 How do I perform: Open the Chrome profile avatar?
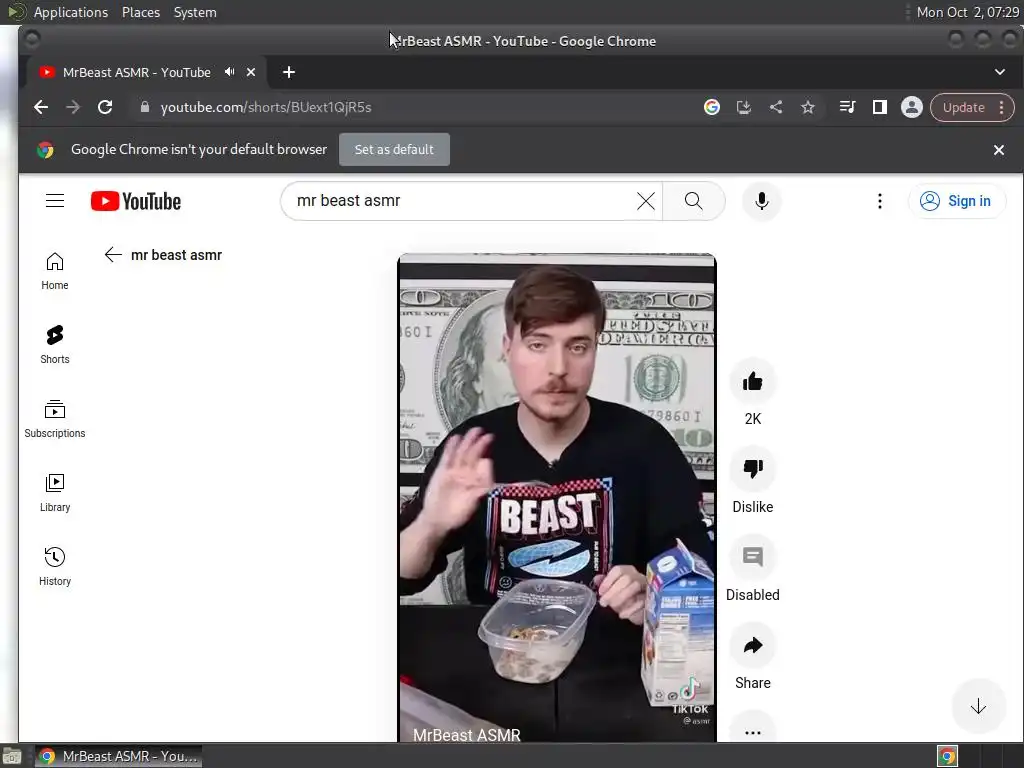point(912,107)
